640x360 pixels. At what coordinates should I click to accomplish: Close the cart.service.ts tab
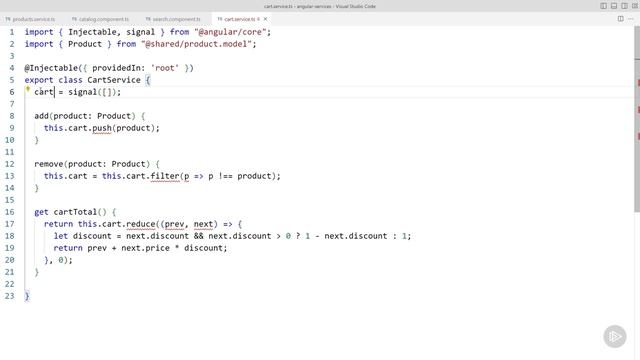click(265, 19)
